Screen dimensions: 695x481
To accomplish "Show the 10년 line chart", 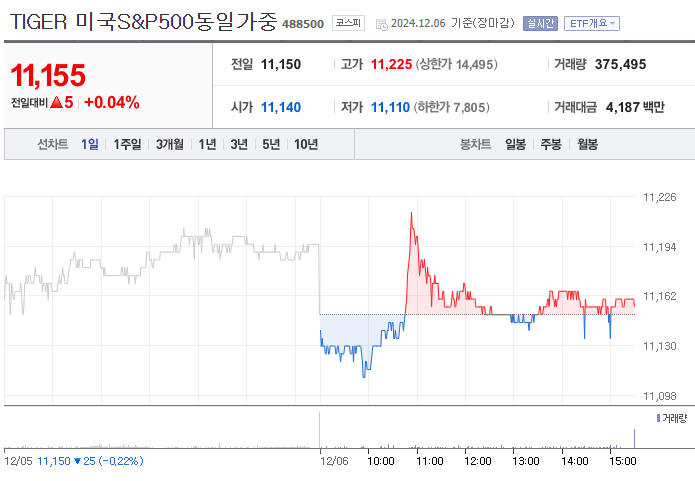I will [306, 144].
